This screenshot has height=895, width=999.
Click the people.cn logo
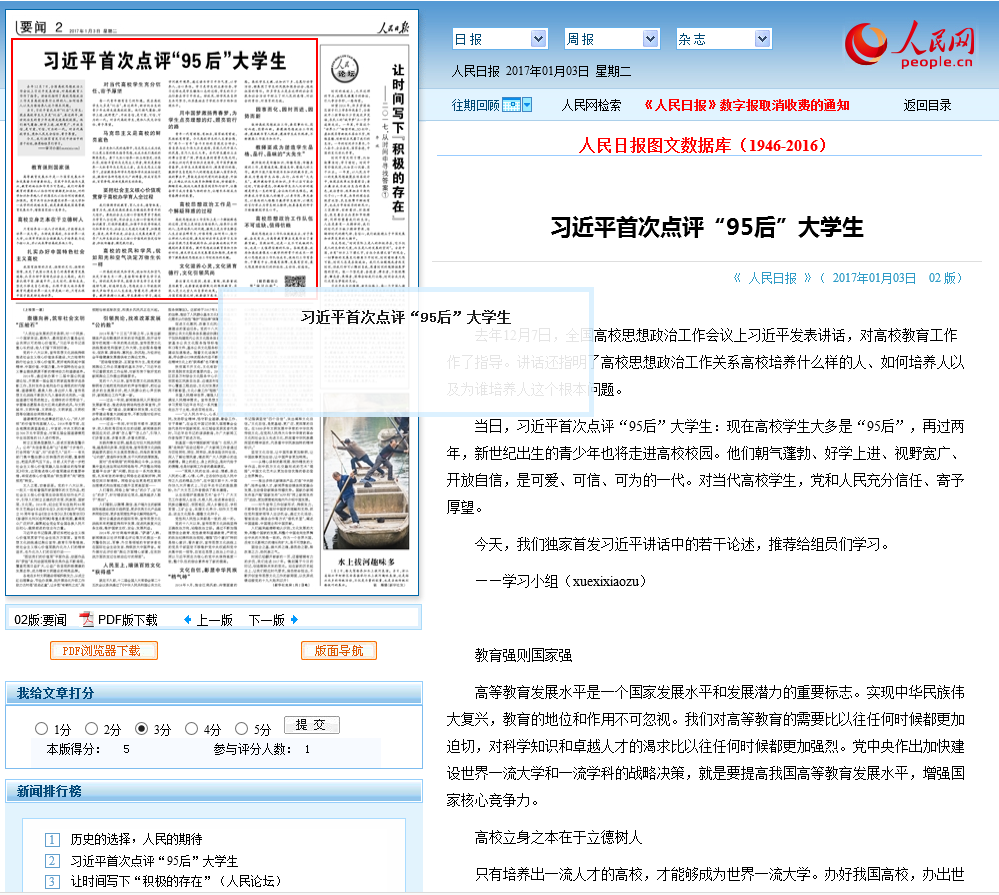(x=910, y=46)
